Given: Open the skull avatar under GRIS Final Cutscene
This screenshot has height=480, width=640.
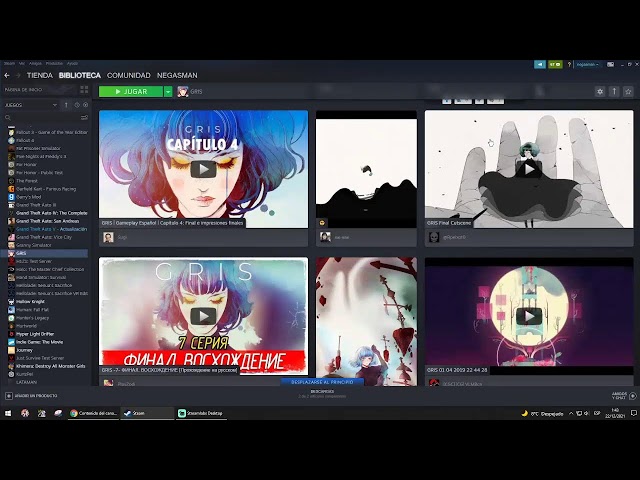Looking at the screenshot, I should 434,237.
